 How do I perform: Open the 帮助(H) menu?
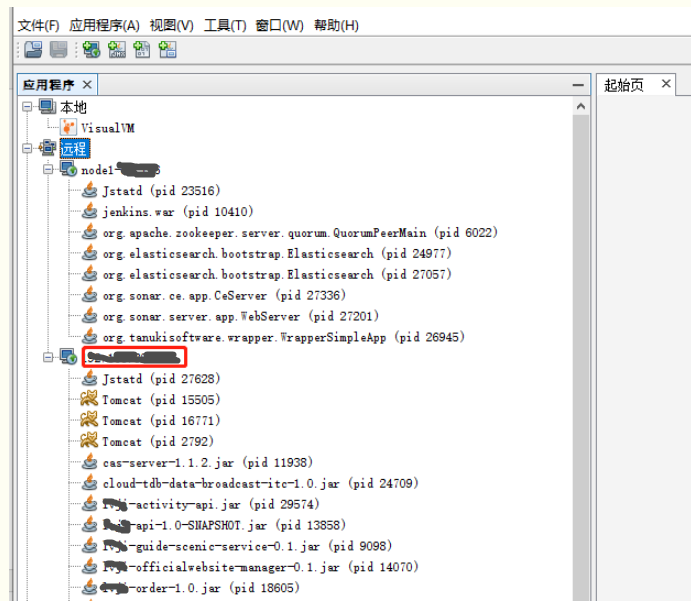(336, 26)
